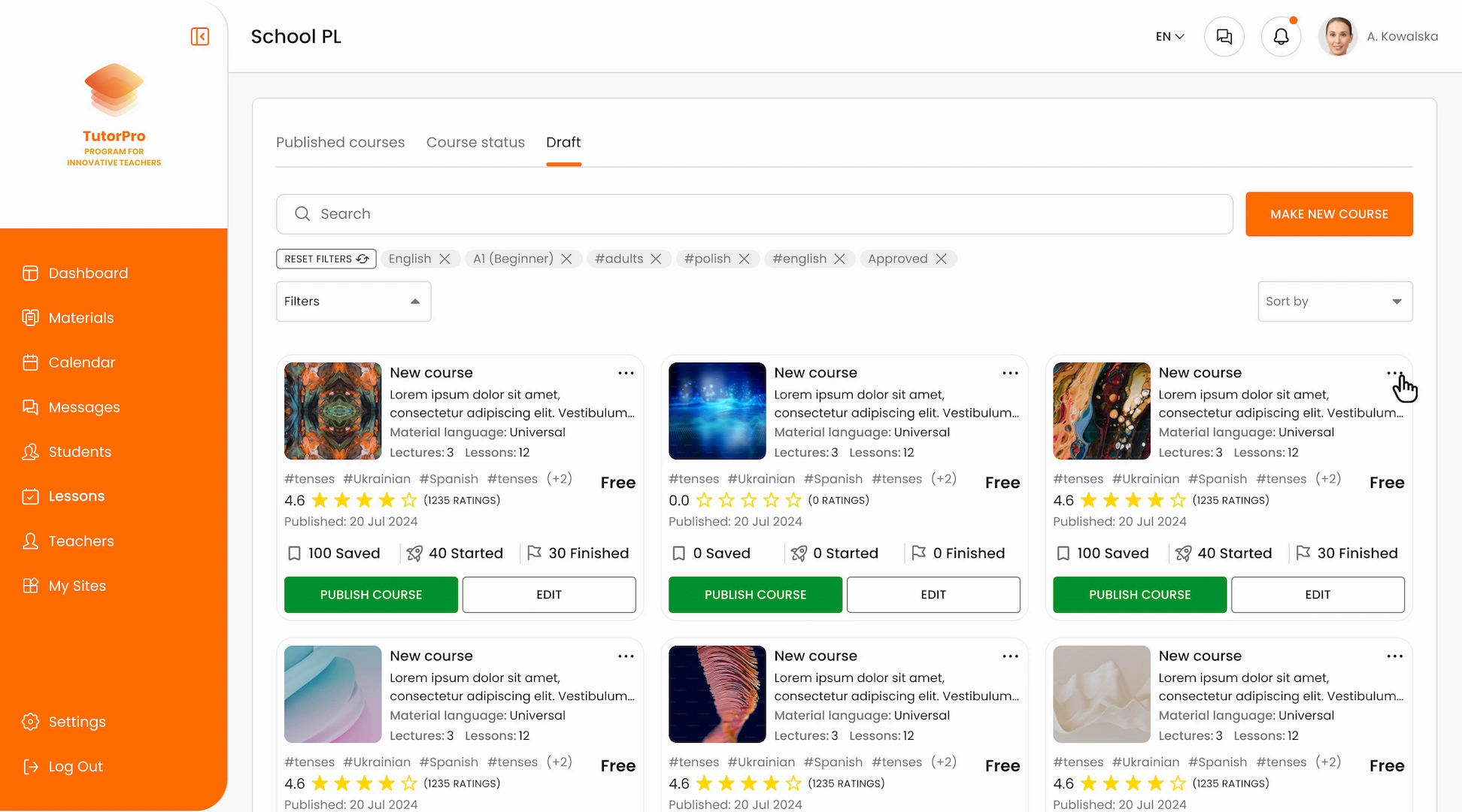
Task: Click bookmark icon next to 0 Saved
Action: pyautogui.click(x=678, y=553)
